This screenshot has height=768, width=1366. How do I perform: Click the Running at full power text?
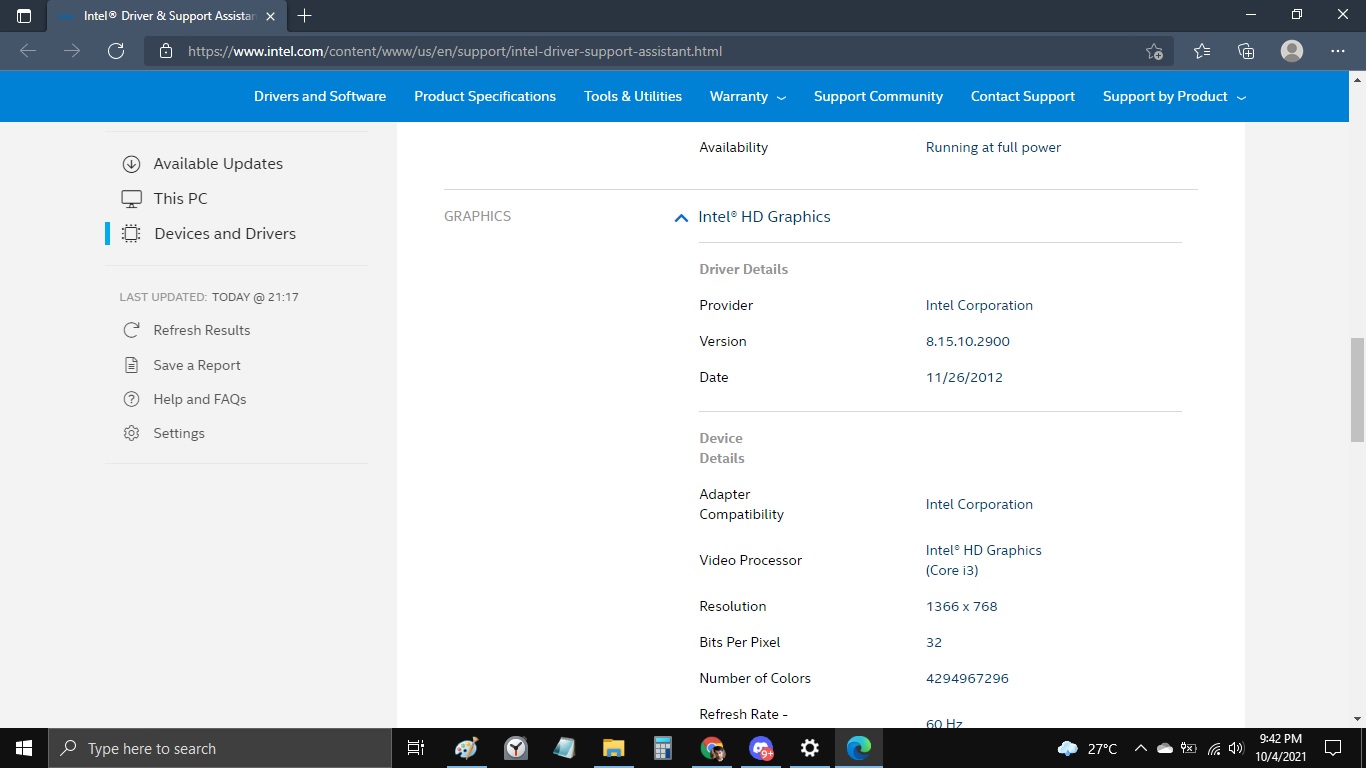(993, 147)
